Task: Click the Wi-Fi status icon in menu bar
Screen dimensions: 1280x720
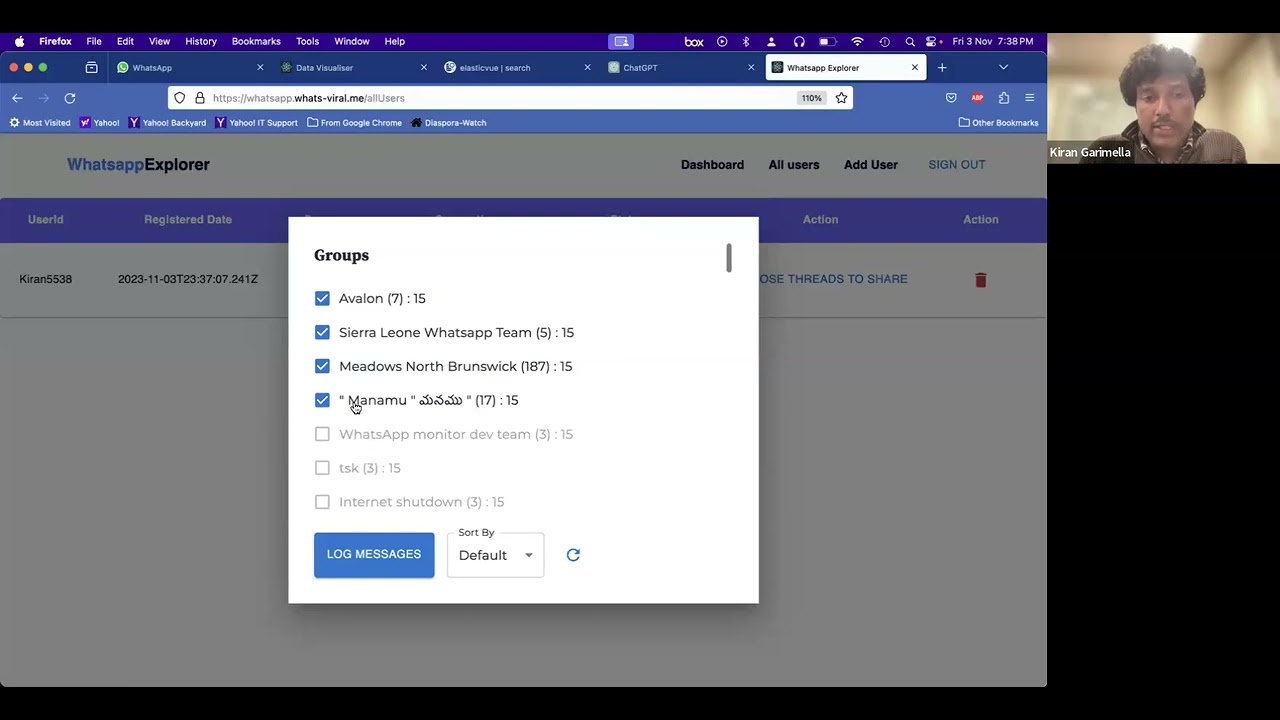Action: 857,42
